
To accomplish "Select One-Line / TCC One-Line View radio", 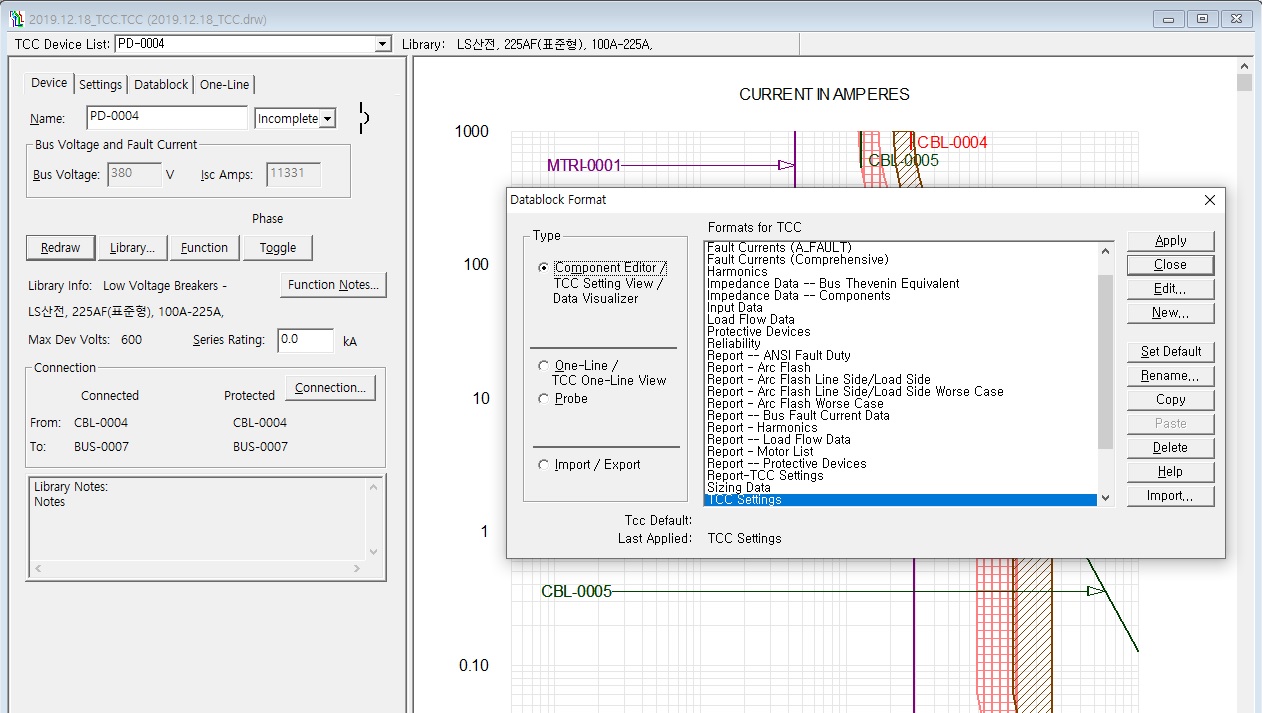I will point(543,366).
